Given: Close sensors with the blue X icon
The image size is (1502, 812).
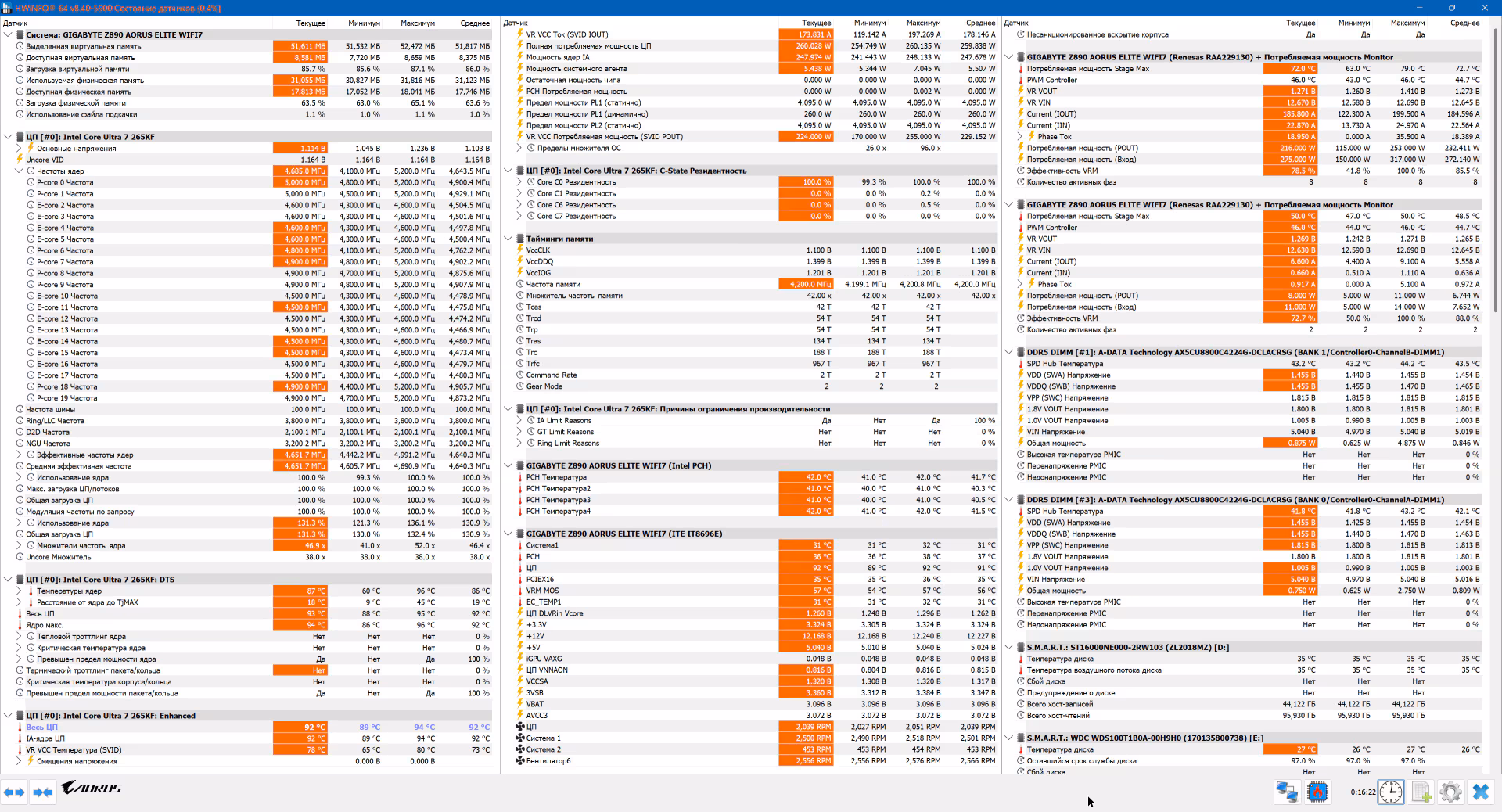Looking at the screenshot, I should 1480,792.
